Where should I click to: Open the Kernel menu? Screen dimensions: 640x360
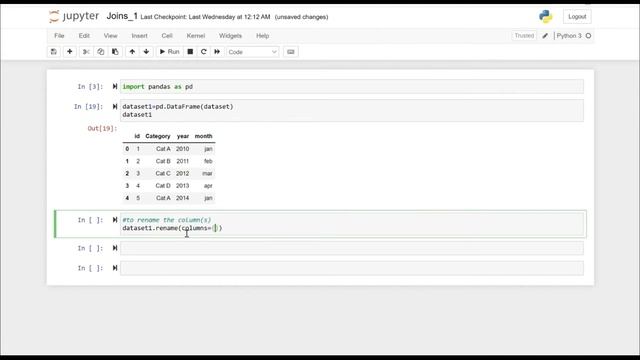[196, 36]
